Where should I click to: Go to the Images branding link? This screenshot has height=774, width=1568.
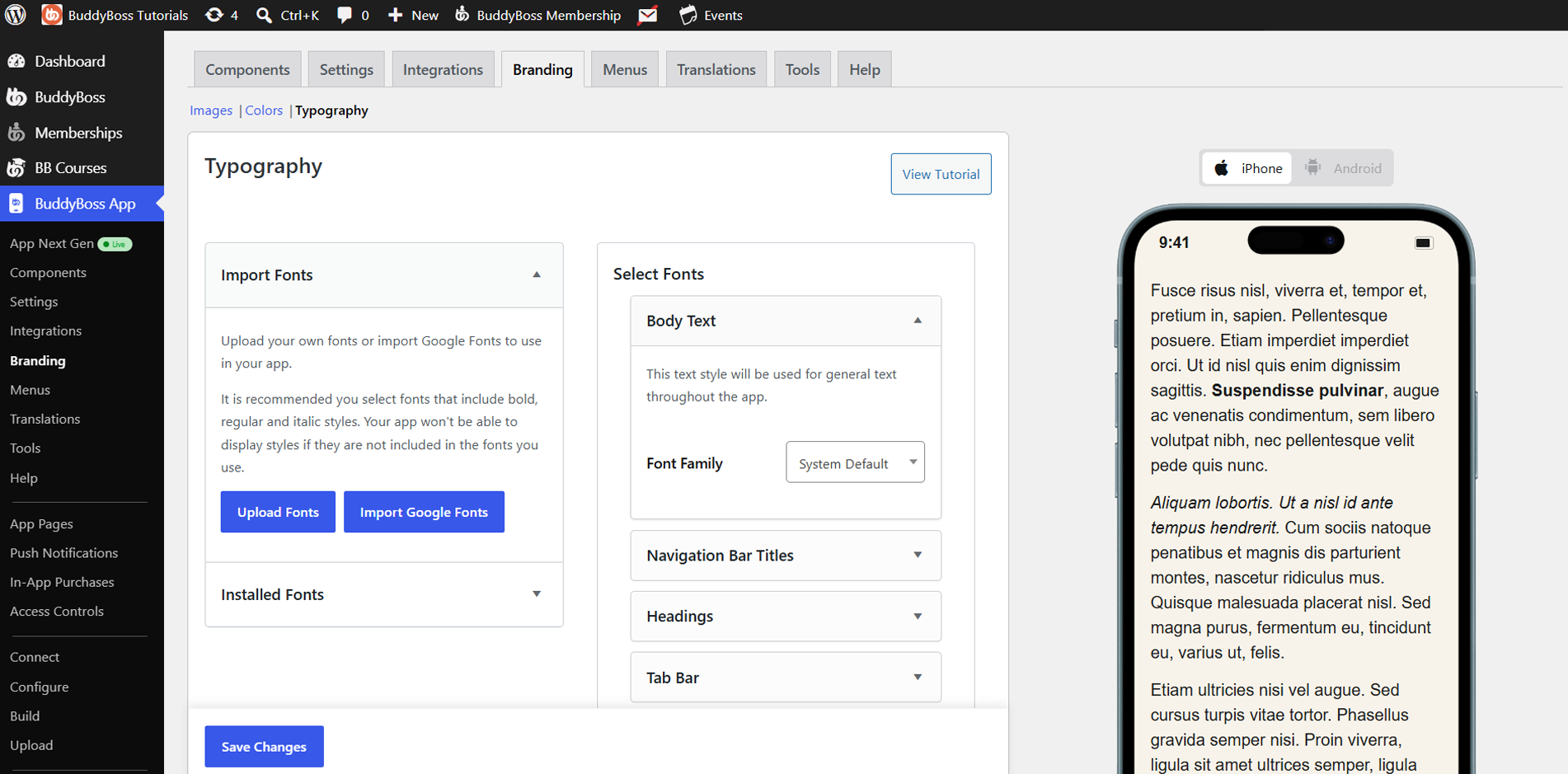[211, 110]
